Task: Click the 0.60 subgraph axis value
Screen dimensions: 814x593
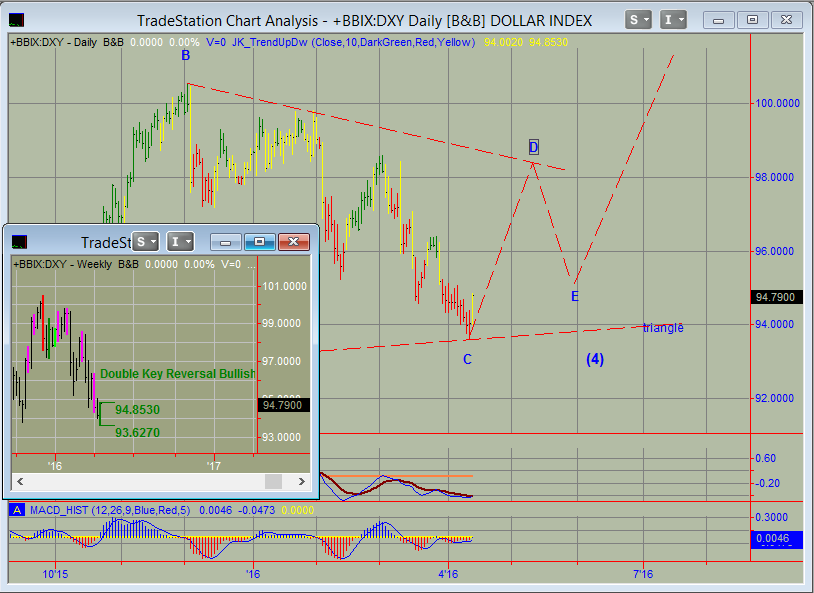Action: [x=765, y=458]
